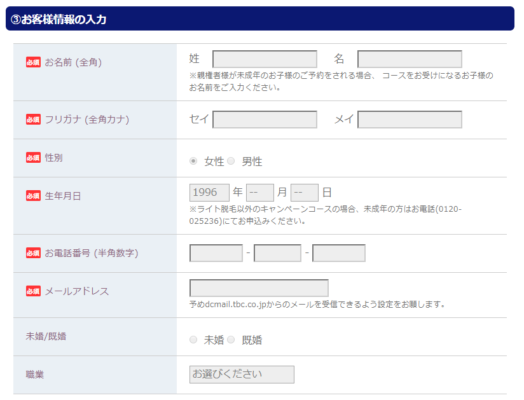Viewport: 524px width, 400px height.
Task: Select the 女性 radio button
Action: coord(193,161)
